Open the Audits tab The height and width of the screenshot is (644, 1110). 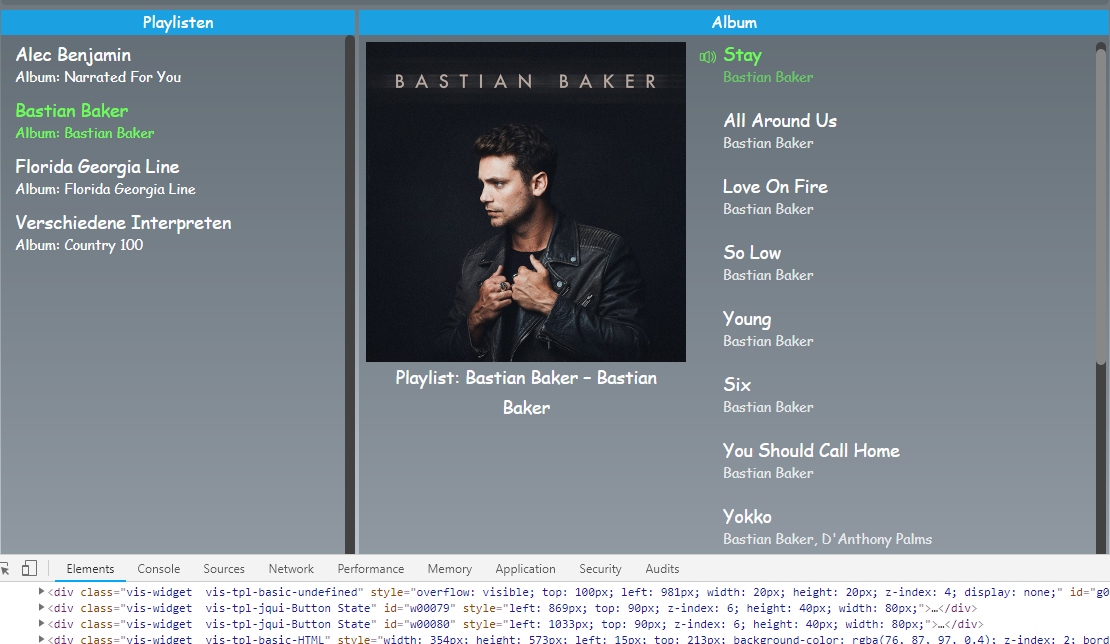point(662,568)
